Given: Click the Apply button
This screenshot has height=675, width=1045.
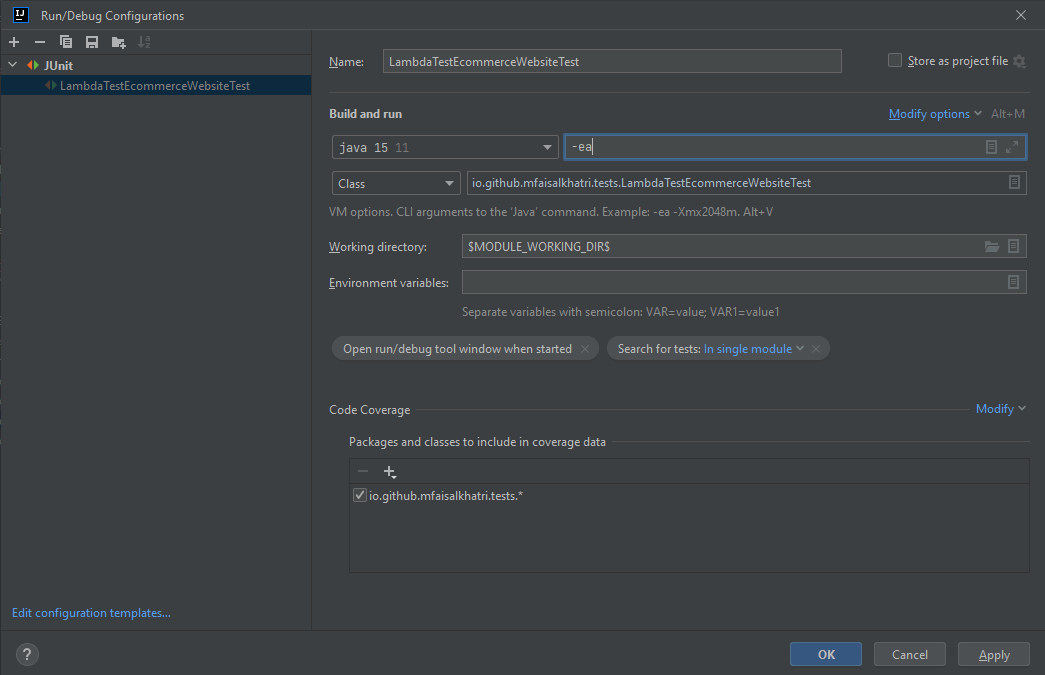Looking at the screenshot, I should [993, 655].
